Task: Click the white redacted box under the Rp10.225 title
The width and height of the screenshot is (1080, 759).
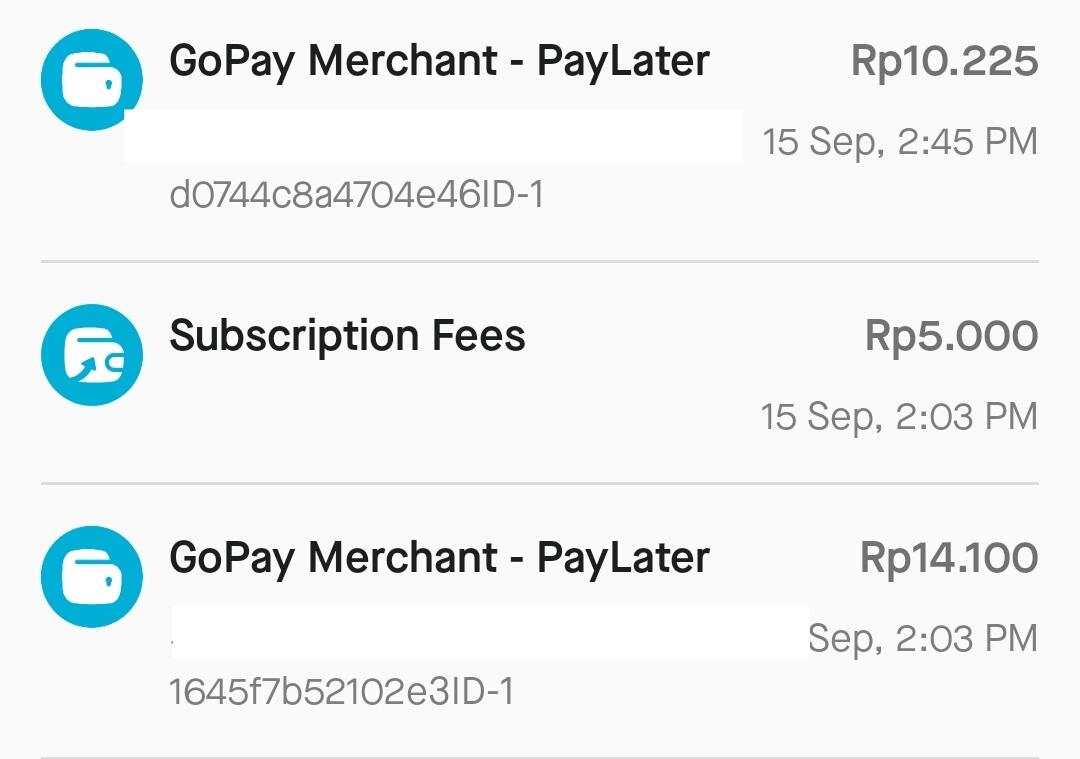Action: [x=433, y=136]
